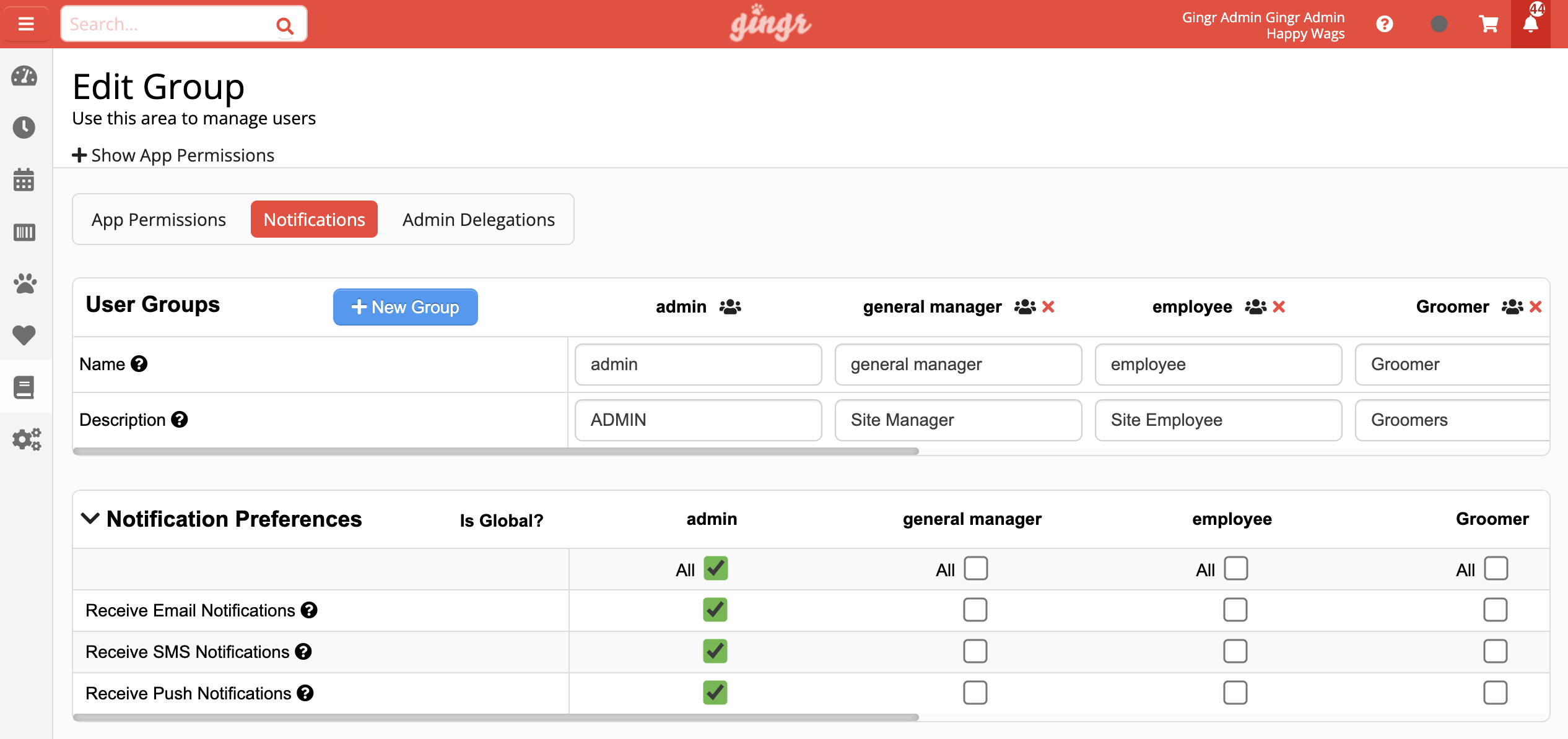Disable admin push notifications
The image size is (1568, 739).
(x=715, y=693)
